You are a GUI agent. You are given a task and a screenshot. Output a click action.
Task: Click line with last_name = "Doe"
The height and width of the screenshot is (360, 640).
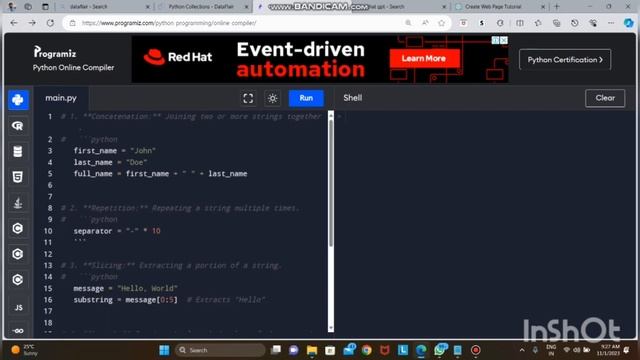(110, 162)
